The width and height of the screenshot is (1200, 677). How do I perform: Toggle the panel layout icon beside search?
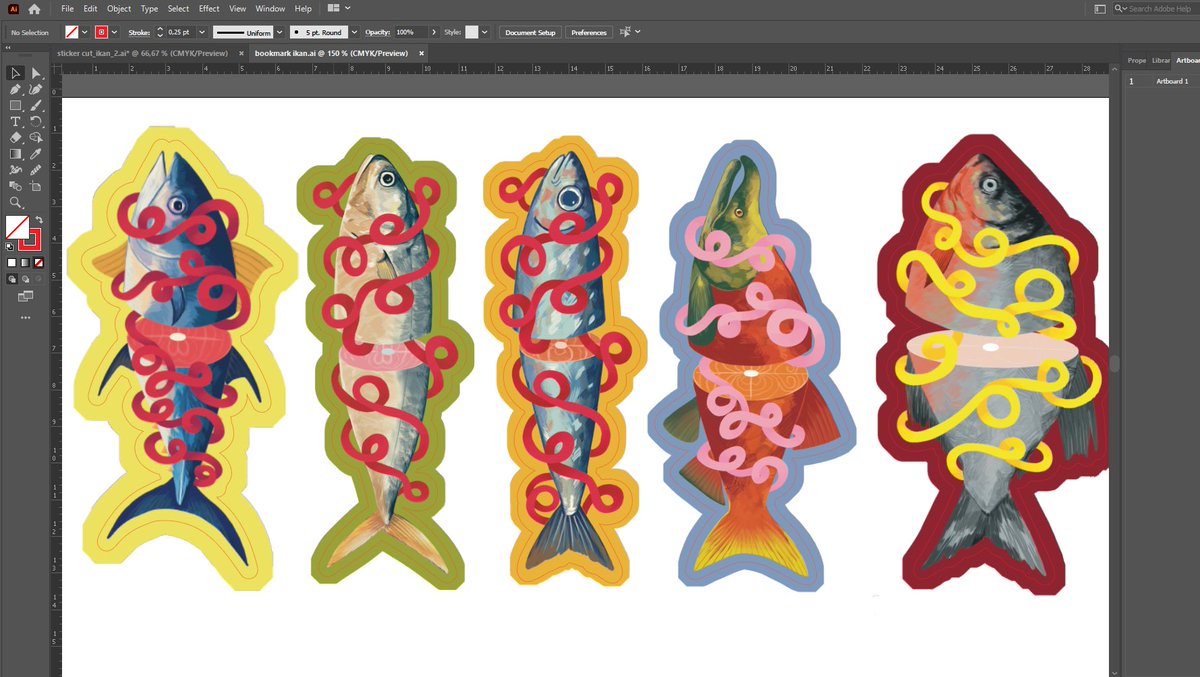coord(1100,8)
